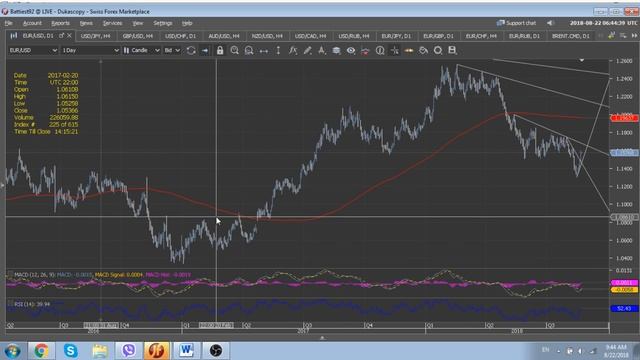Toggle the auto-shift chart arrow button
The width and height of the screenshot is (640, 360).
point(205,50)
